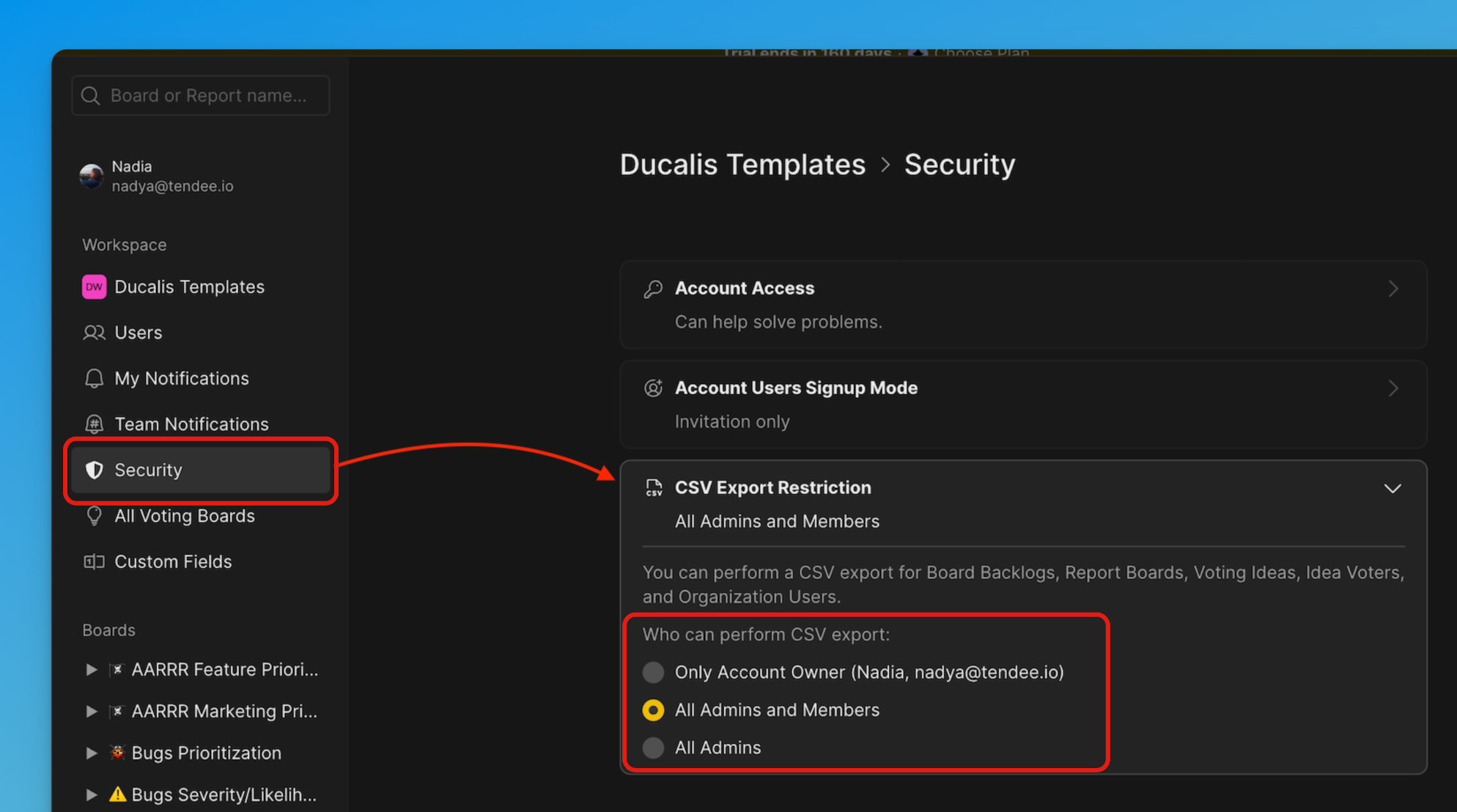Collapse the CSV Export Restriction section
The width and height of the screenshot is (1457, 812).
point(1392,489)
